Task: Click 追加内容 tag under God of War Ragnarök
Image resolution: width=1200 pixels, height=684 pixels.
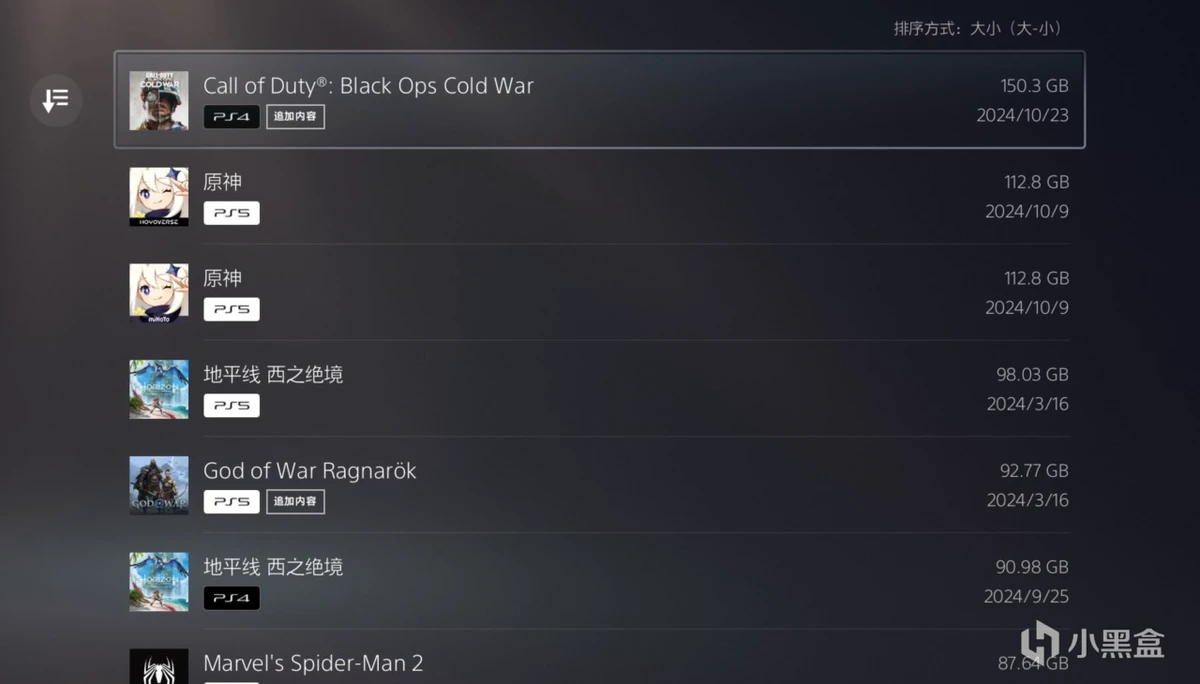Action: pyautogui.click(x=295, y=501)
